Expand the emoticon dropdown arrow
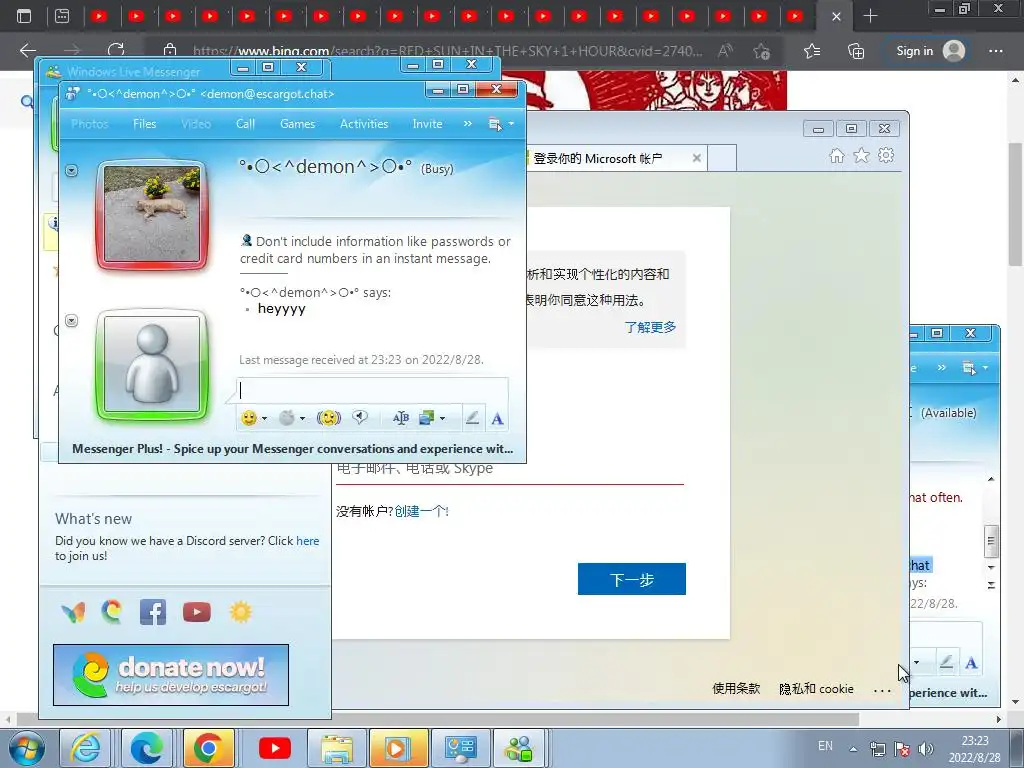The height and width of the screenshot is (768, 1024). [x=264, y=419]
